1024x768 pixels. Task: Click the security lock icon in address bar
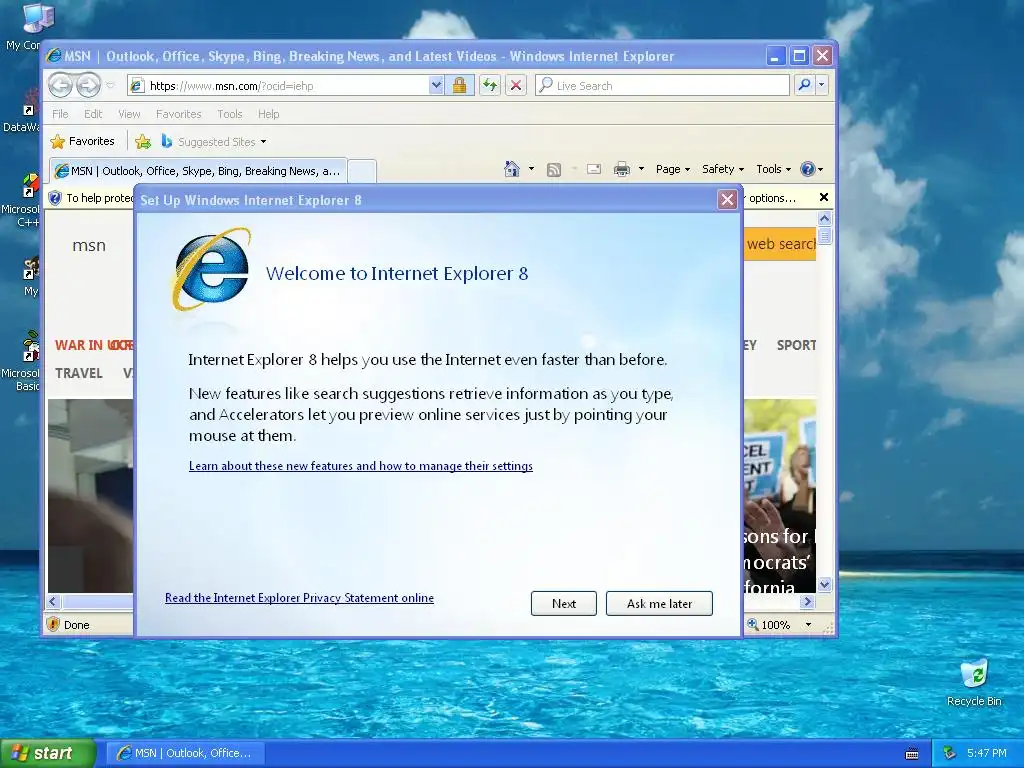(459, 86)
